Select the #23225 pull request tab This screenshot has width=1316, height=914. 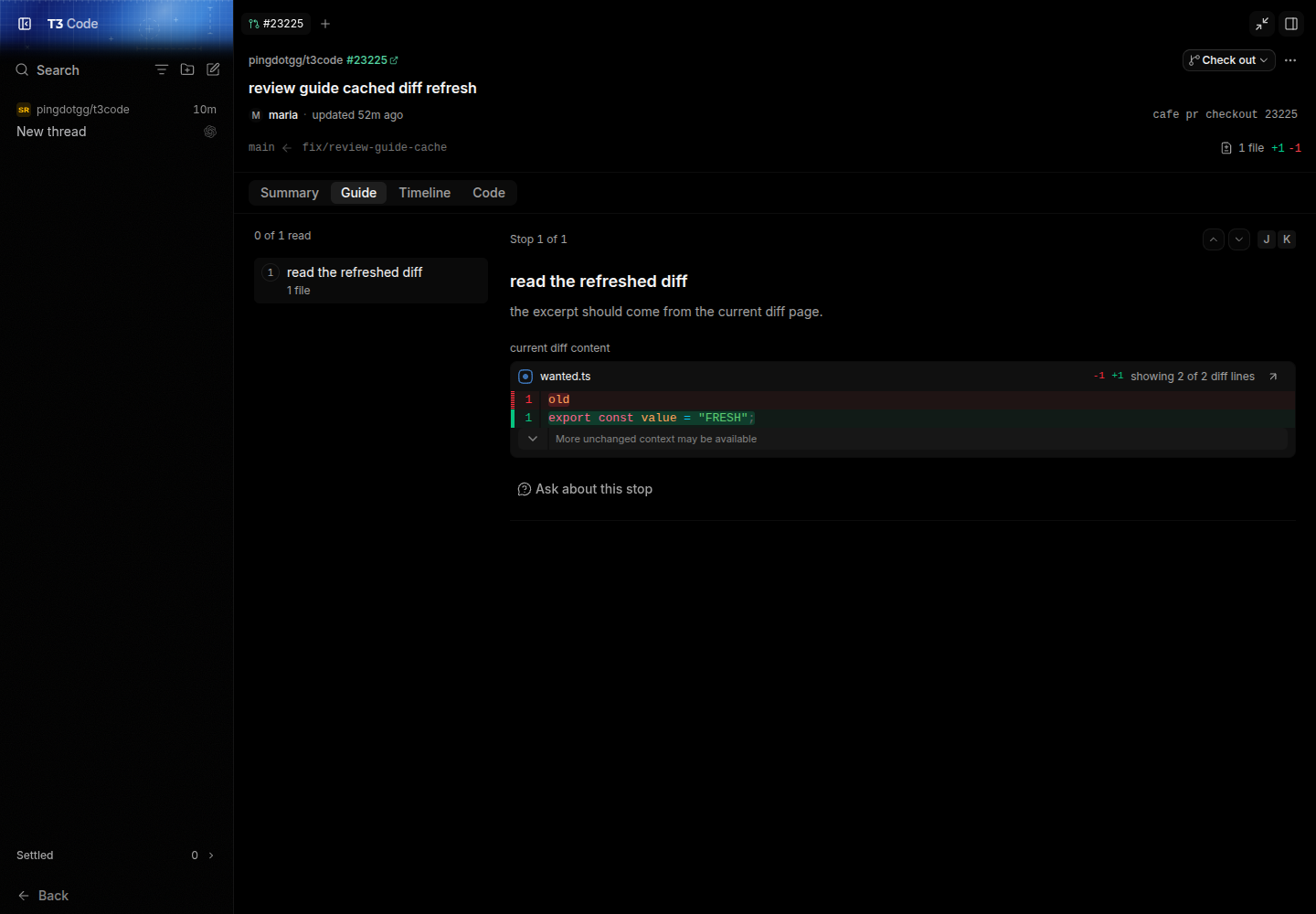(x=276, y=24)
